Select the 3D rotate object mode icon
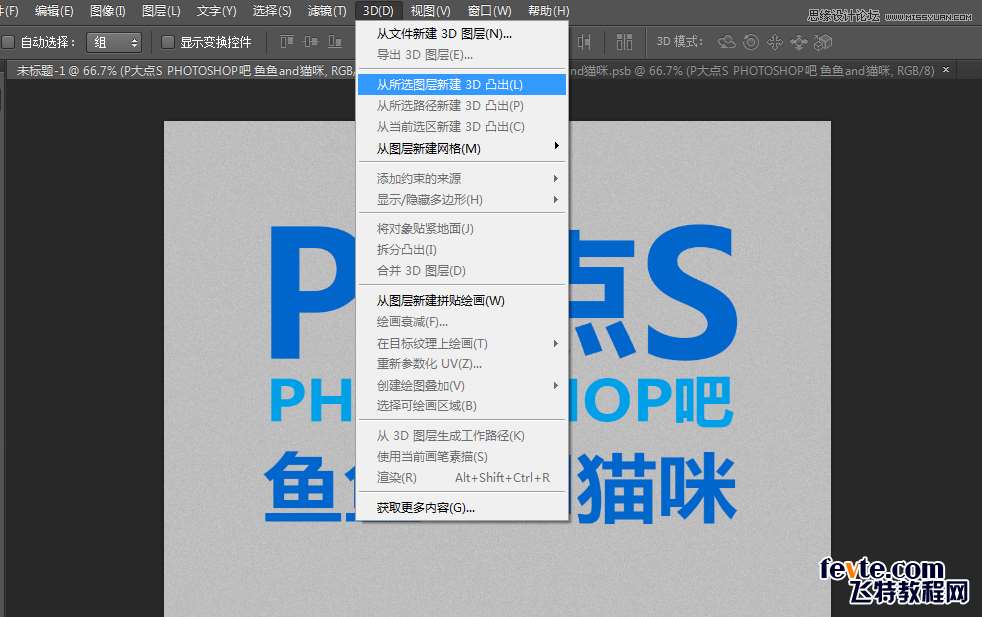 coord(726,42)
